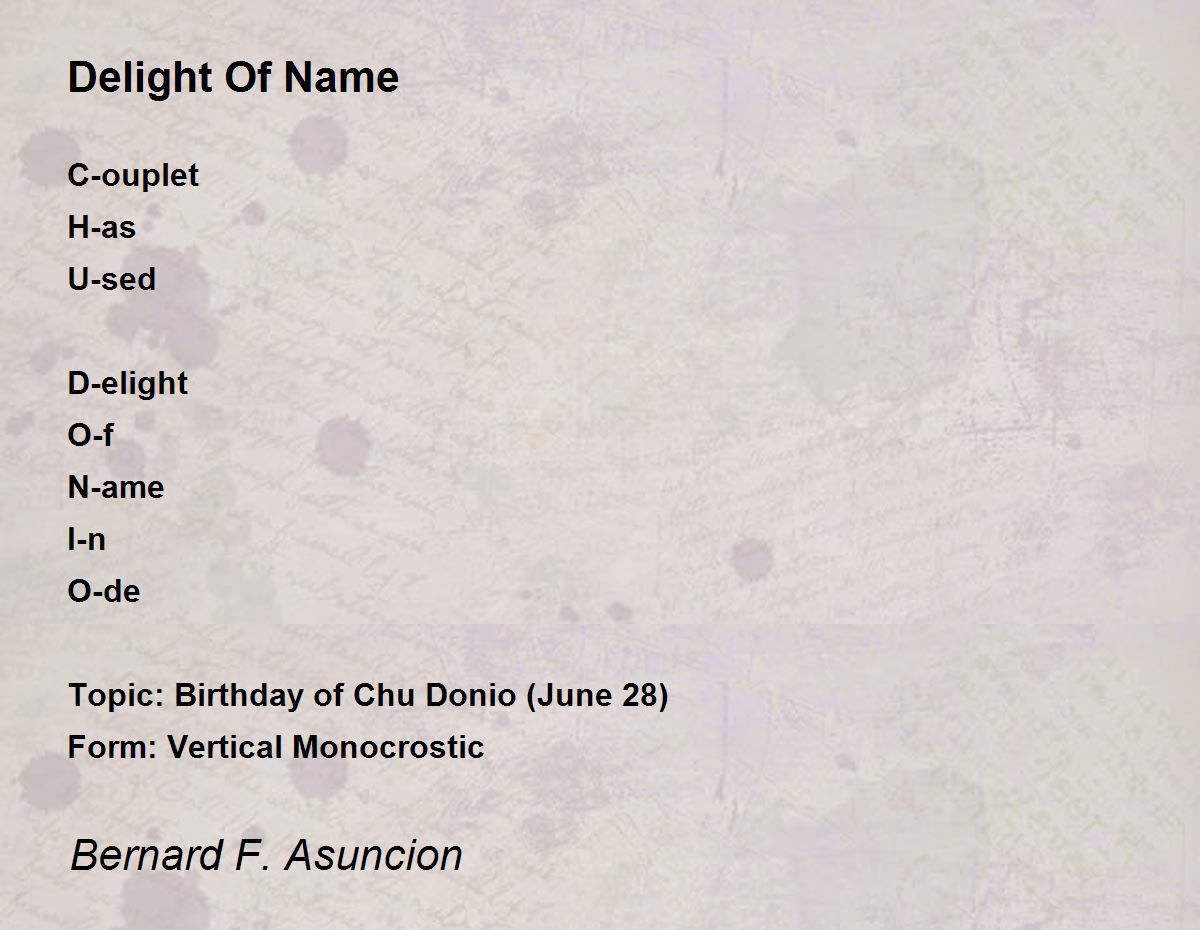This screenshot has width=1200, height=930.
Task: Select the C-ouplet line
Action: [x=133, y=176]
